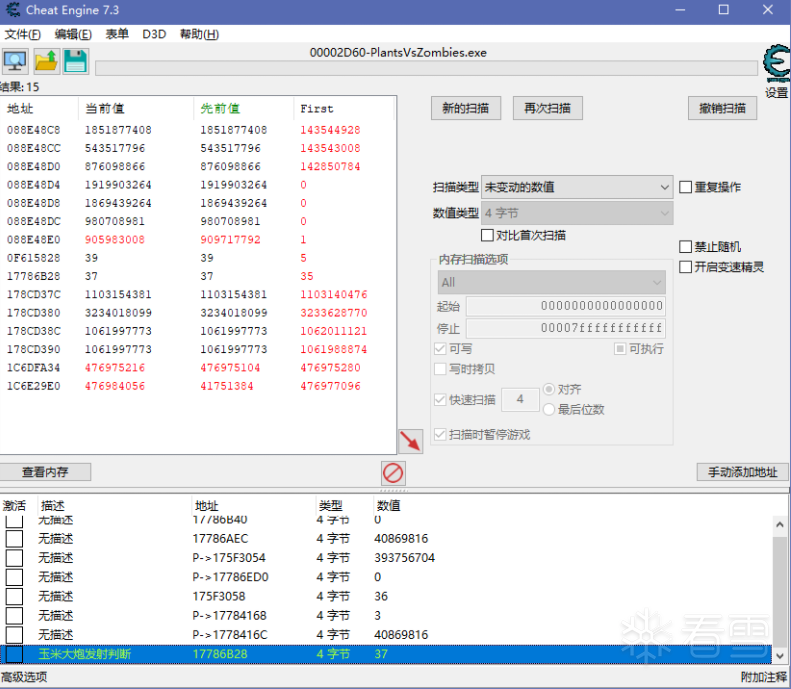Viewport: 791px width, 689px height.
Task: Activate checkbox for address 17786AEC row
Action: point(14,539)
